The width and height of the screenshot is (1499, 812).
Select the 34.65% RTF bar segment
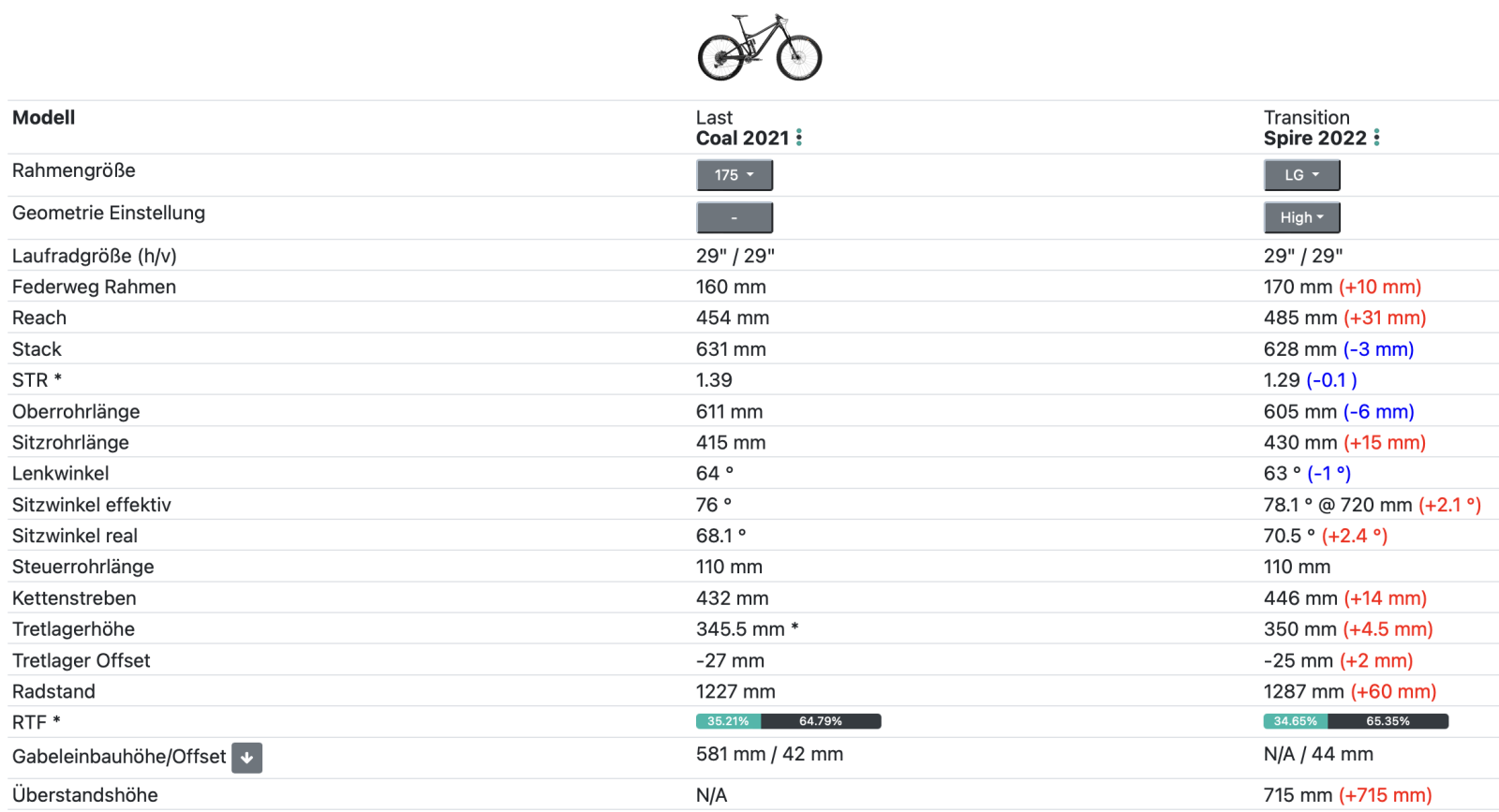coord(1295,721)
